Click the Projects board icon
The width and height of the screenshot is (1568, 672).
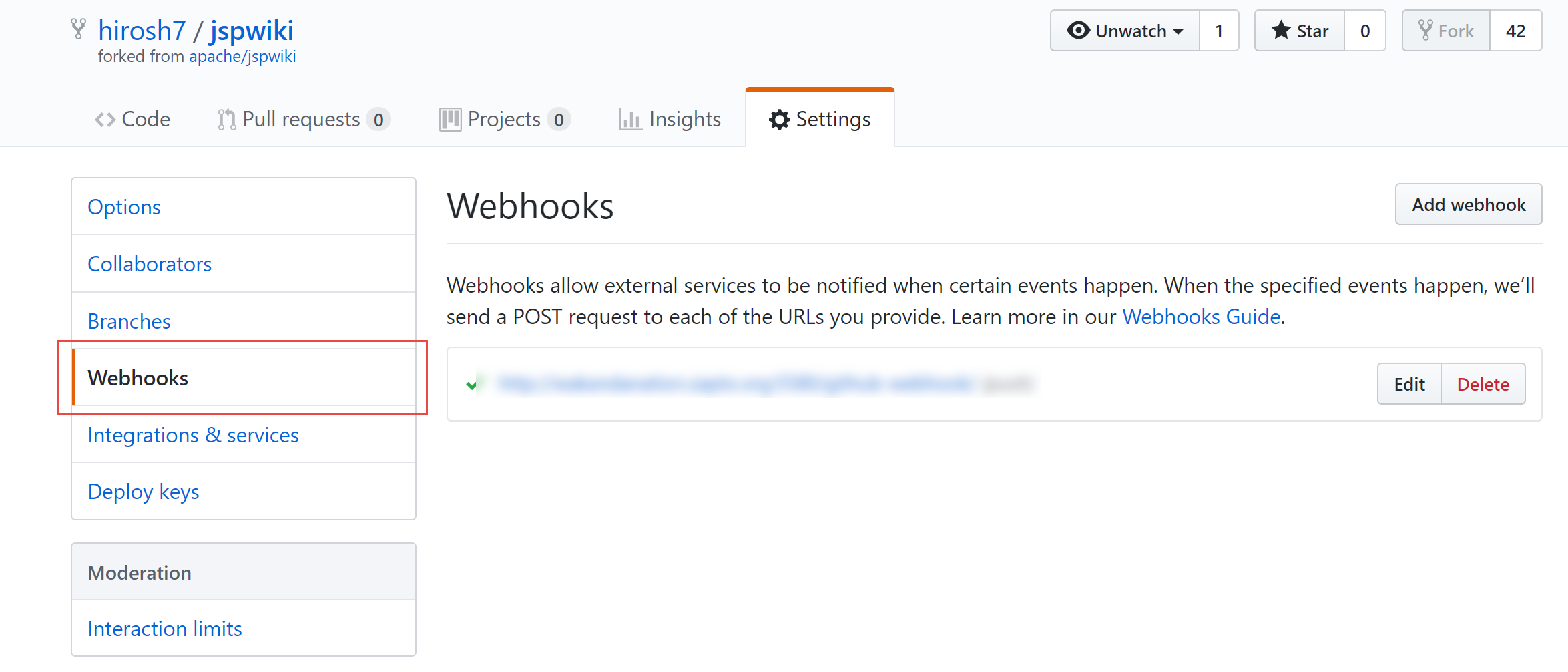[x=450, y=120]
